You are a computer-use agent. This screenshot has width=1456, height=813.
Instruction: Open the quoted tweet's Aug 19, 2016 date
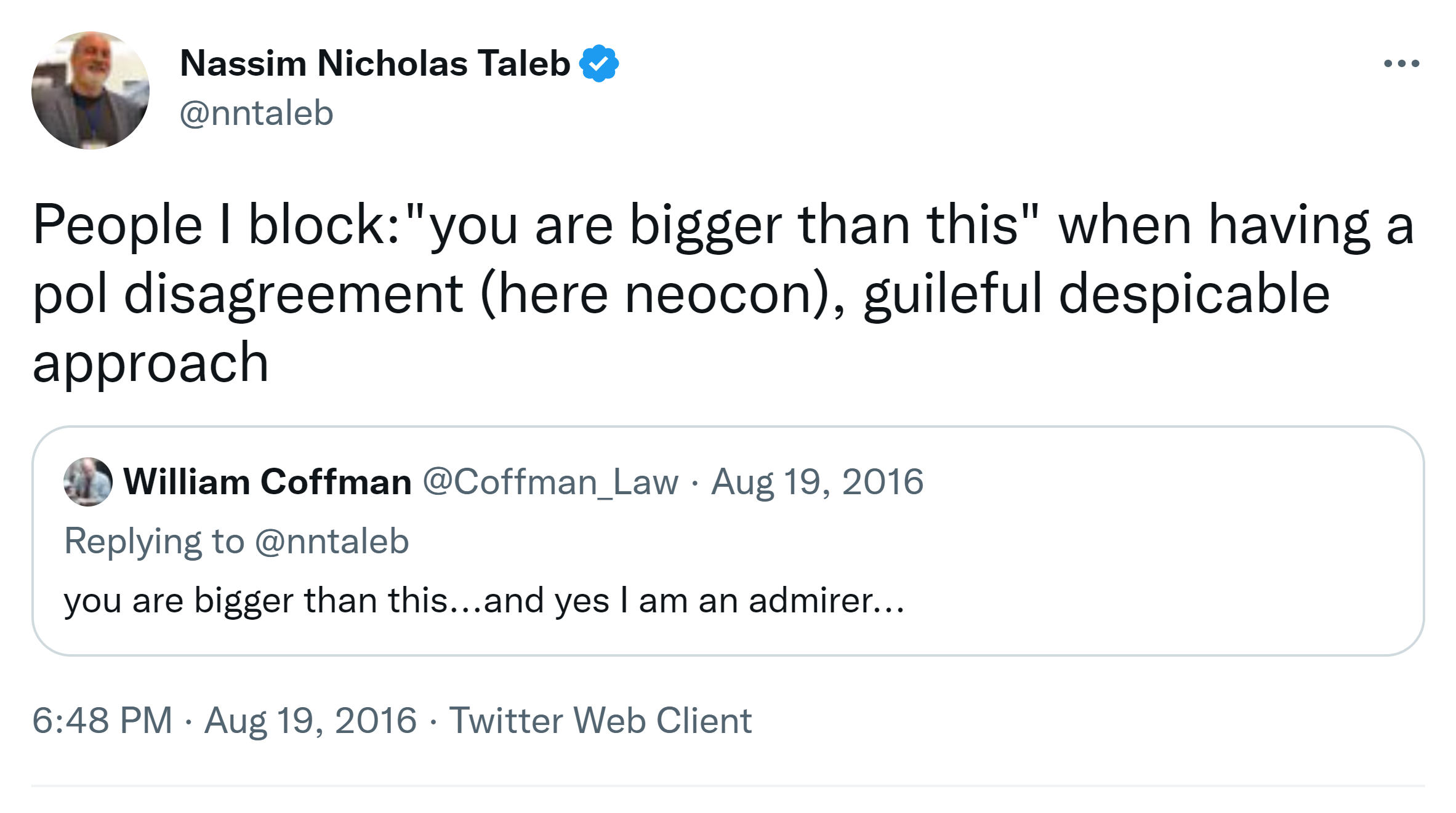[817, 482]
